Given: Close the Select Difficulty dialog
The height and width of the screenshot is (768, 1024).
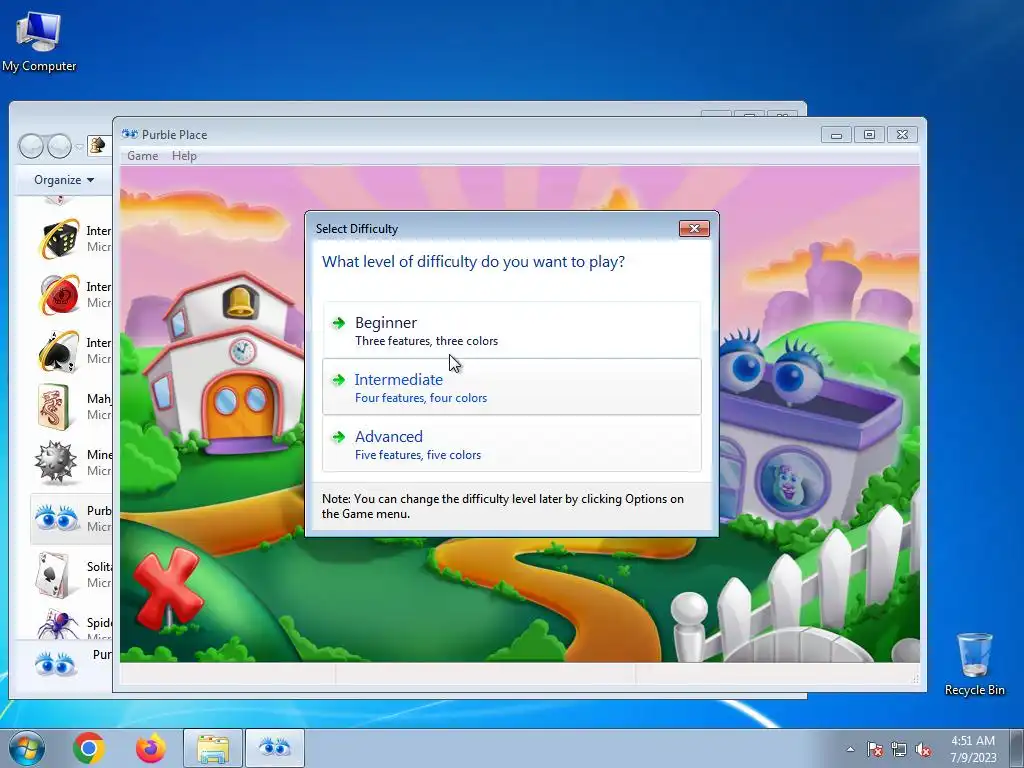Looking at the screenshot, I should [694, 229].
